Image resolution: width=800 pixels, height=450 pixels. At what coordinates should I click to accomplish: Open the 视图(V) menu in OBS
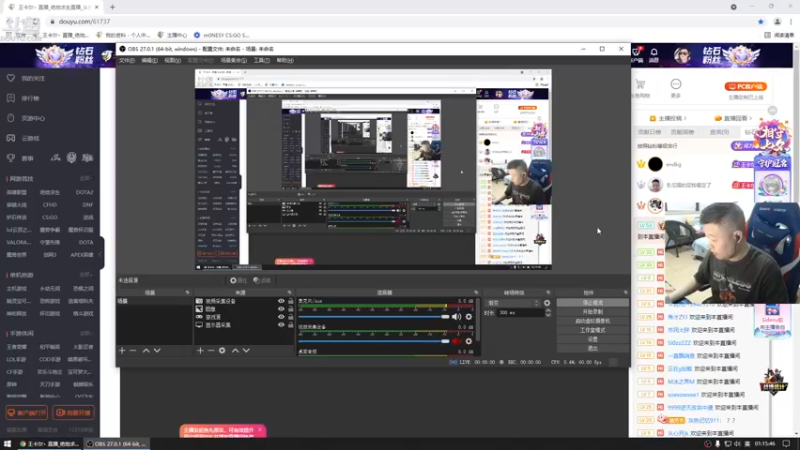(172, 60)
